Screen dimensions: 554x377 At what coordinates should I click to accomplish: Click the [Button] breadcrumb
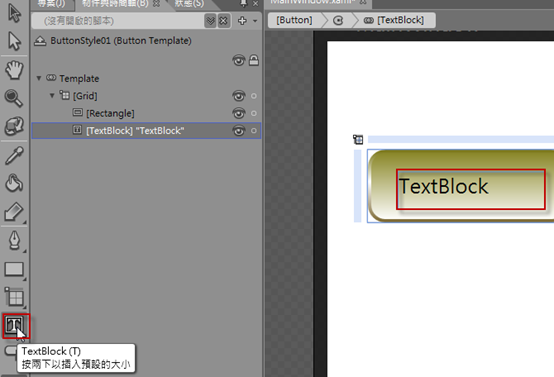[294, 20]
